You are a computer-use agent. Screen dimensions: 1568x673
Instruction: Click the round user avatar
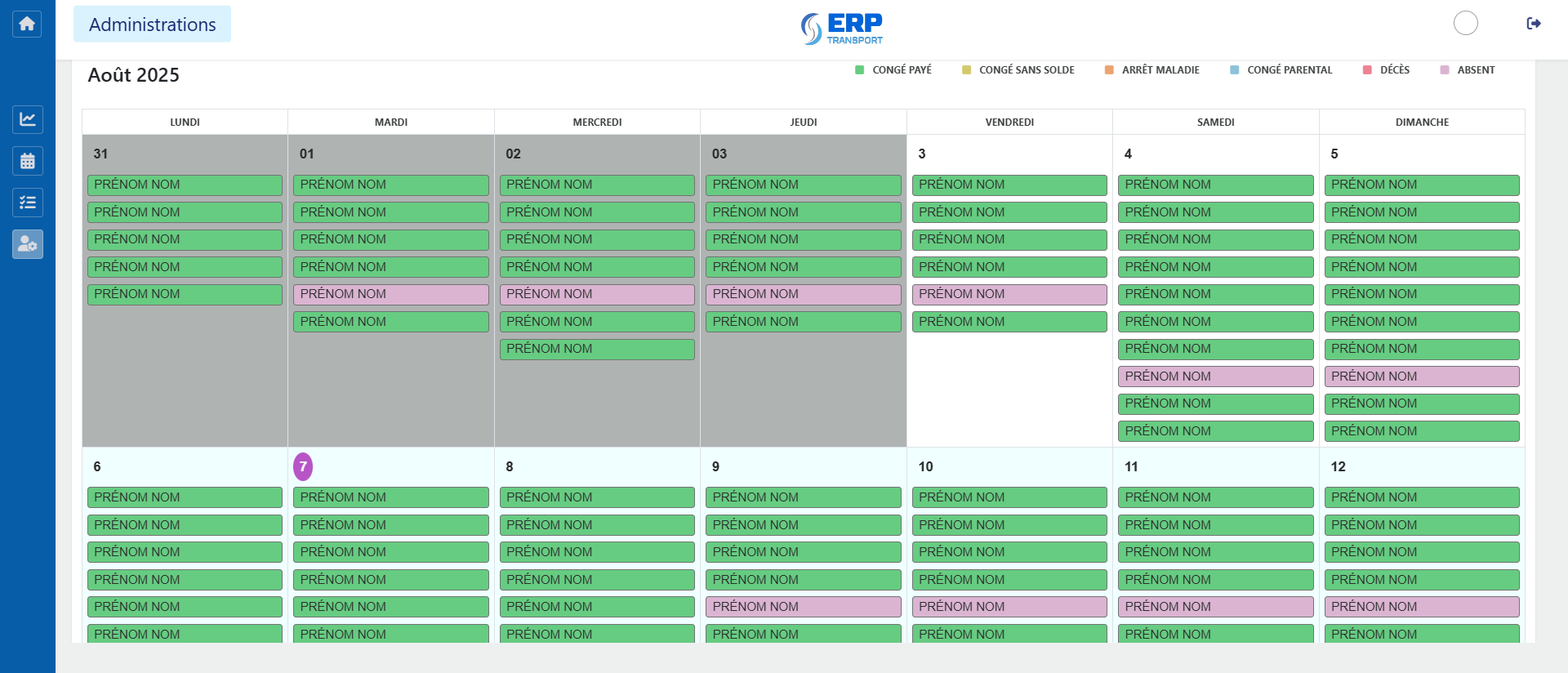pos(1466,23)
